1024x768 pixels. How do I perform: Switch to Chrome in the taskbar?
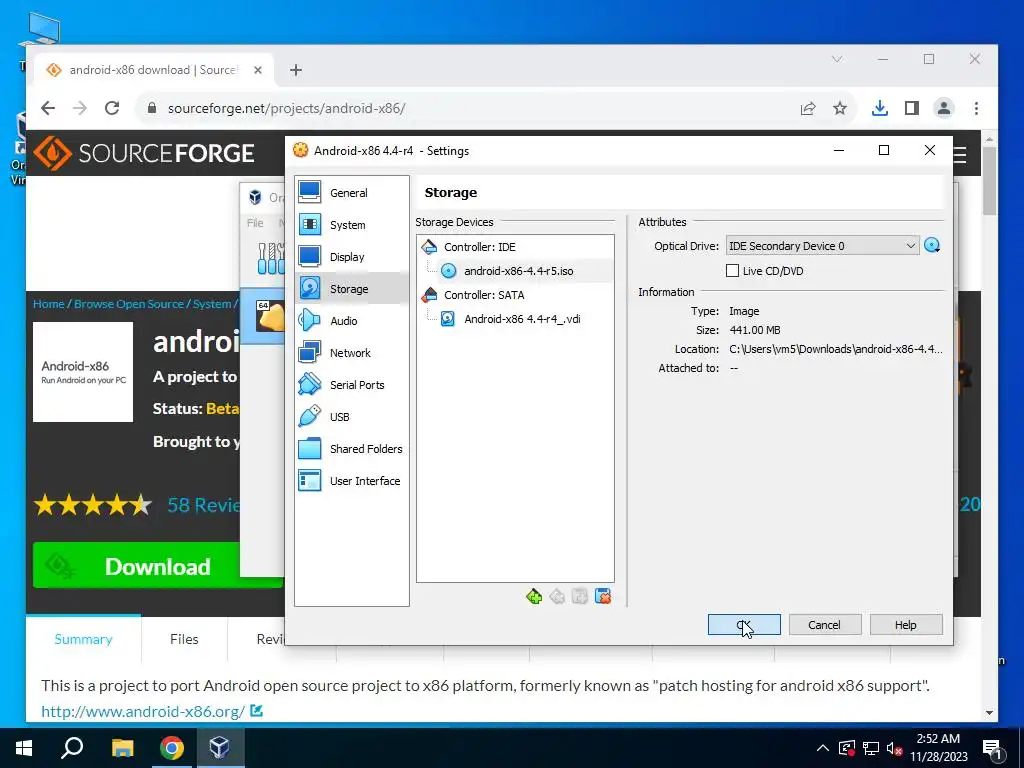pyautogui.click(x=172, y=748)
